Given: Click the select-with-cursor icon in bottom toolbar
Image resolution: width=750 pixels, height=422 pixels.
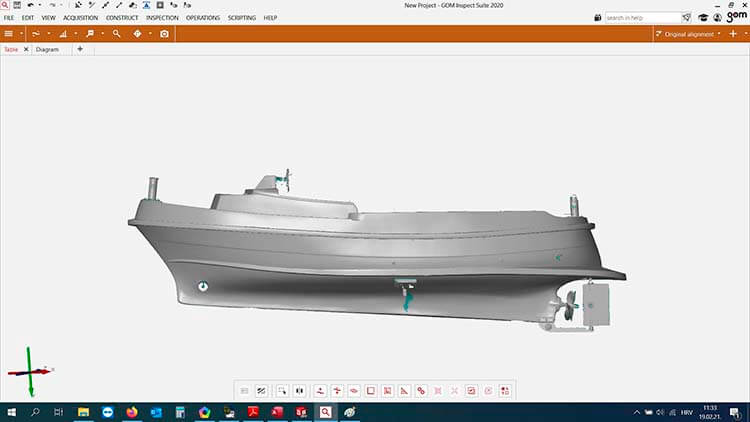Looking at the screenshot, I should pyautogui.click(x=282, y=390).
